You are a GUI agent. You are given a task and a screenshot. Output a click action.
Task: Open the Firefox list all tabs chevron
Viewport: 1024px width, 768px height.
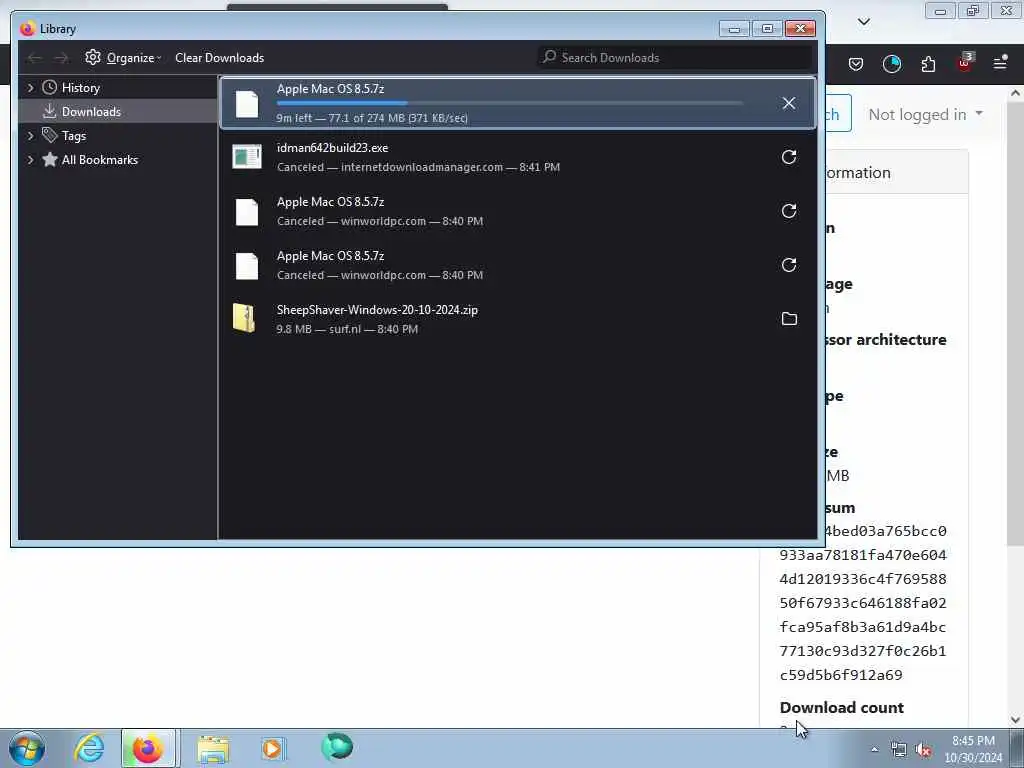[863, 22]
